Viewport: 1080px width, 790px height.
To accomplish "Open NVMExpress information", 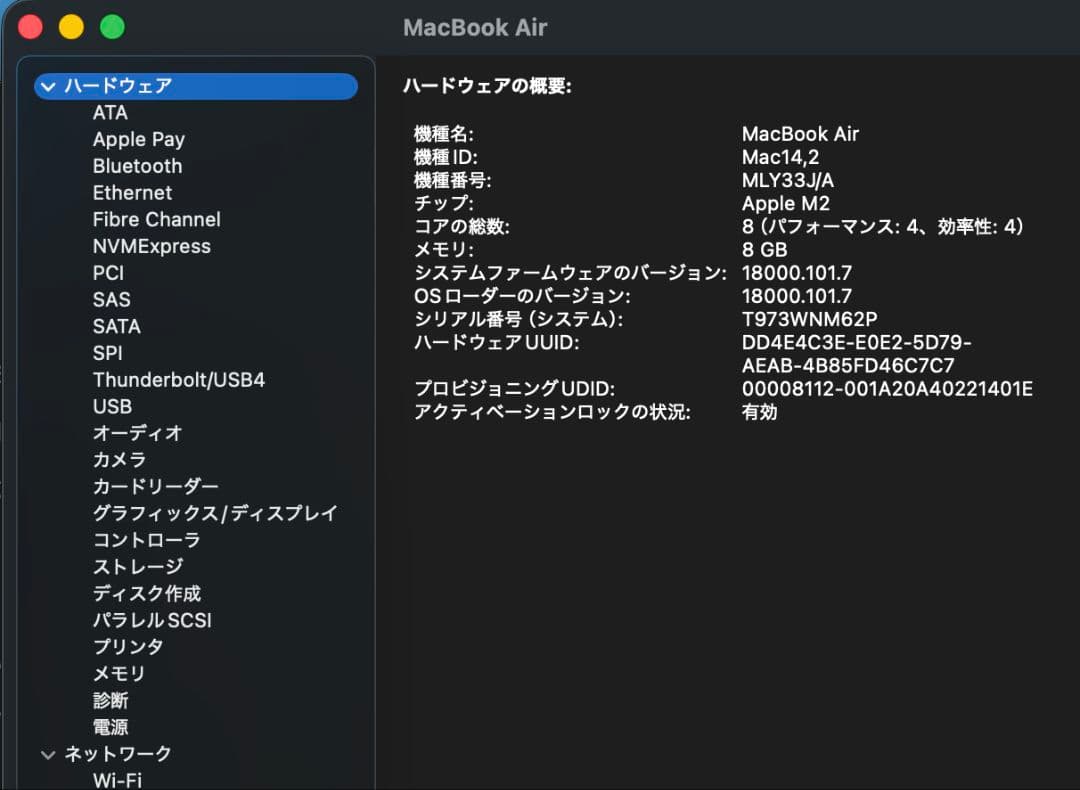I will (152, 247).
